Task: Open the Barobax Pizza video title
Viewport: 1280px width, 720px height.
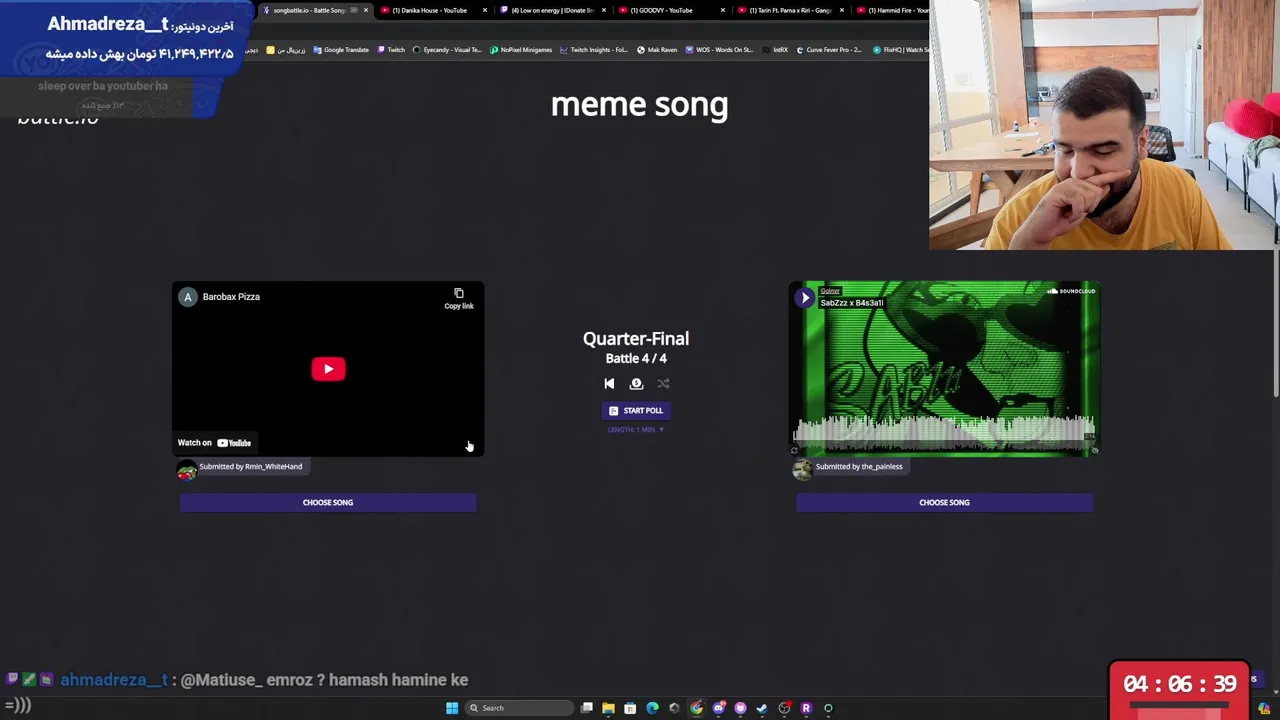Action: (x=231, y=297)
